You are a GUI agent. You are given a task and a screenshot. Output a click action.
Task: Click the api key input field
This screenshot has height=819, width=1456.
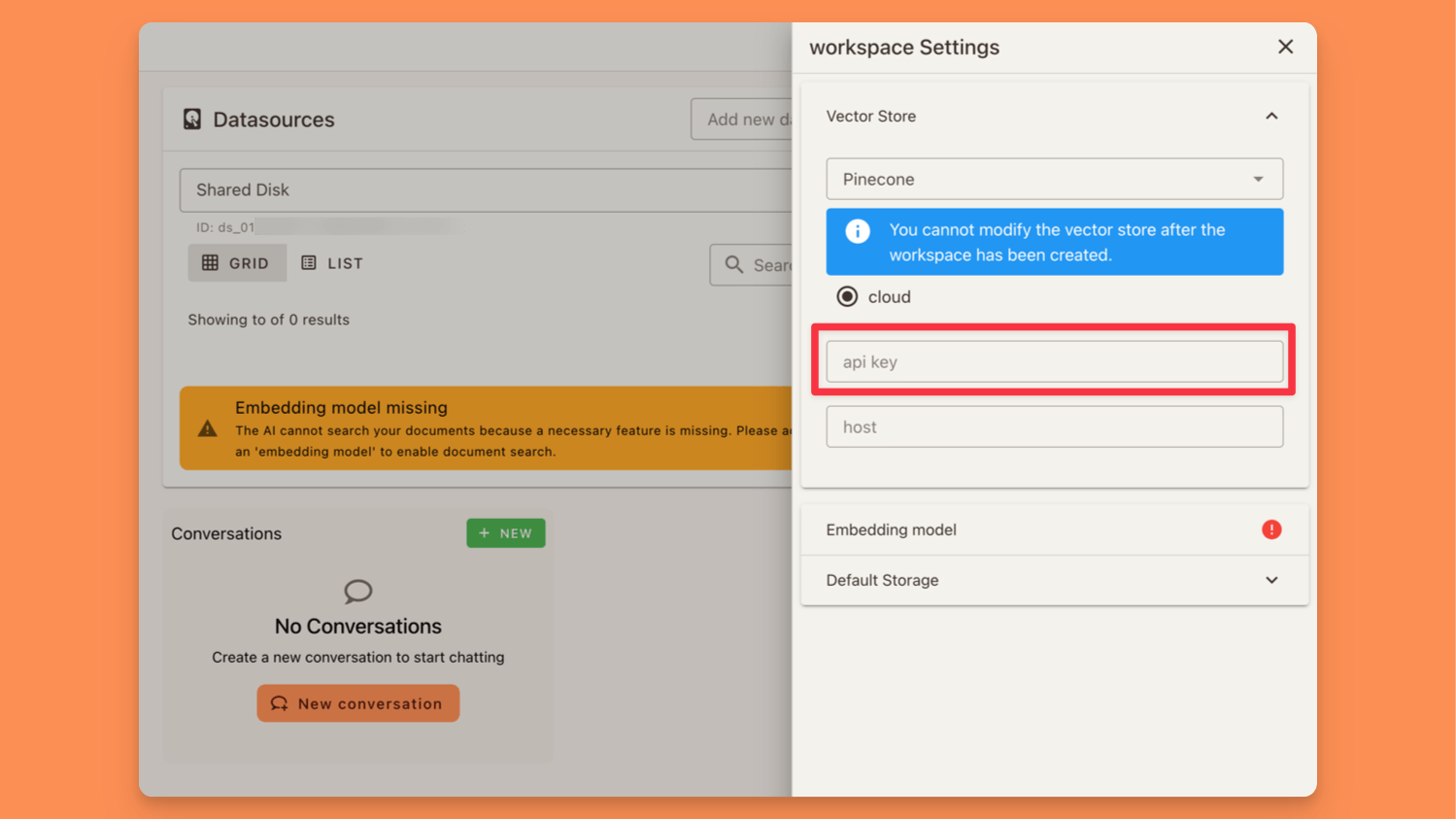(x=1054, y=361)
